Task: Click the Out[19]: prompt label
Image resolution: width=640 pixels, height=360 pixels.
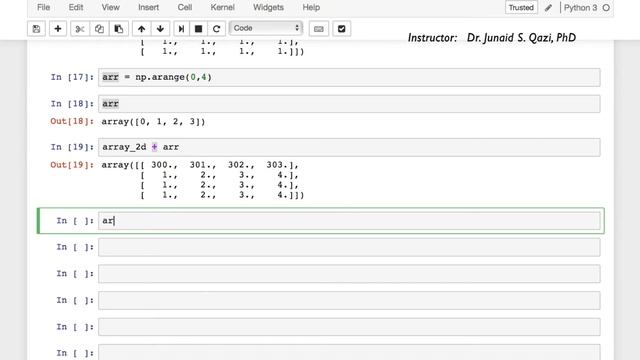Action: pyautogui.click(x=72, y=165)
